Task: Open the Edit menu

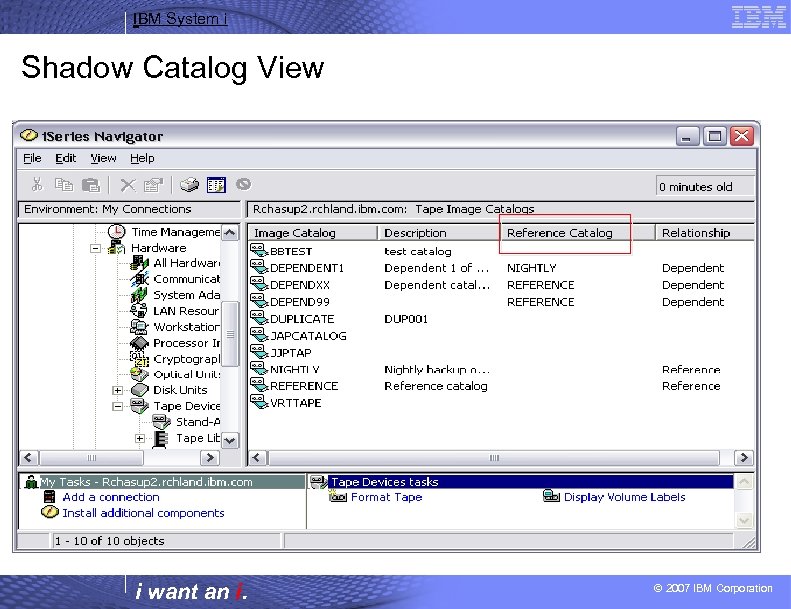Action: (x=66, y=158)
